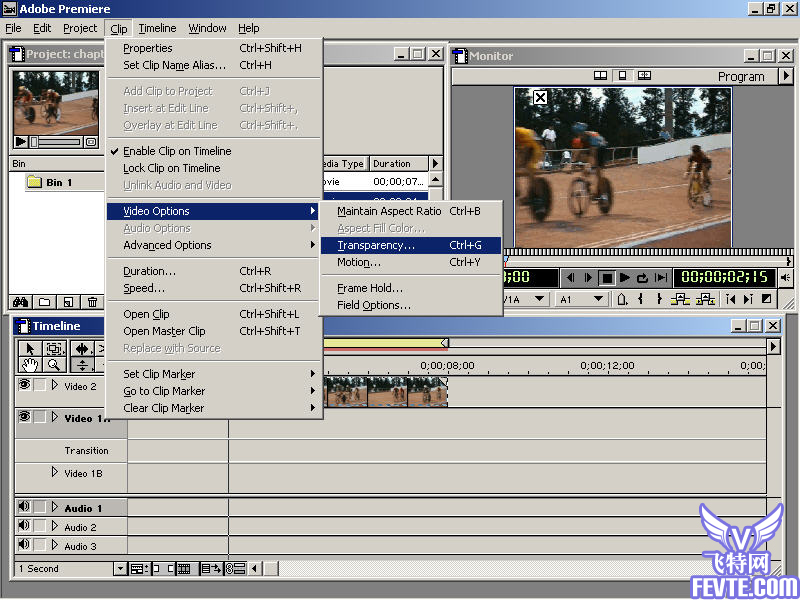Open the Timeline menu in menu bar
Image resolution: width=800 pixels, height=600 pixels.
pos(157,28)
